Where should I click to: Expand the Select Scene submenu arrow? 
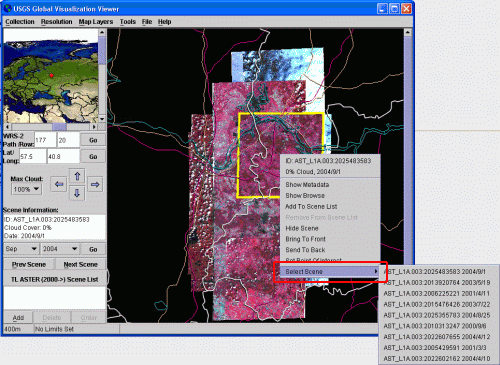click(x=376, y=272)
